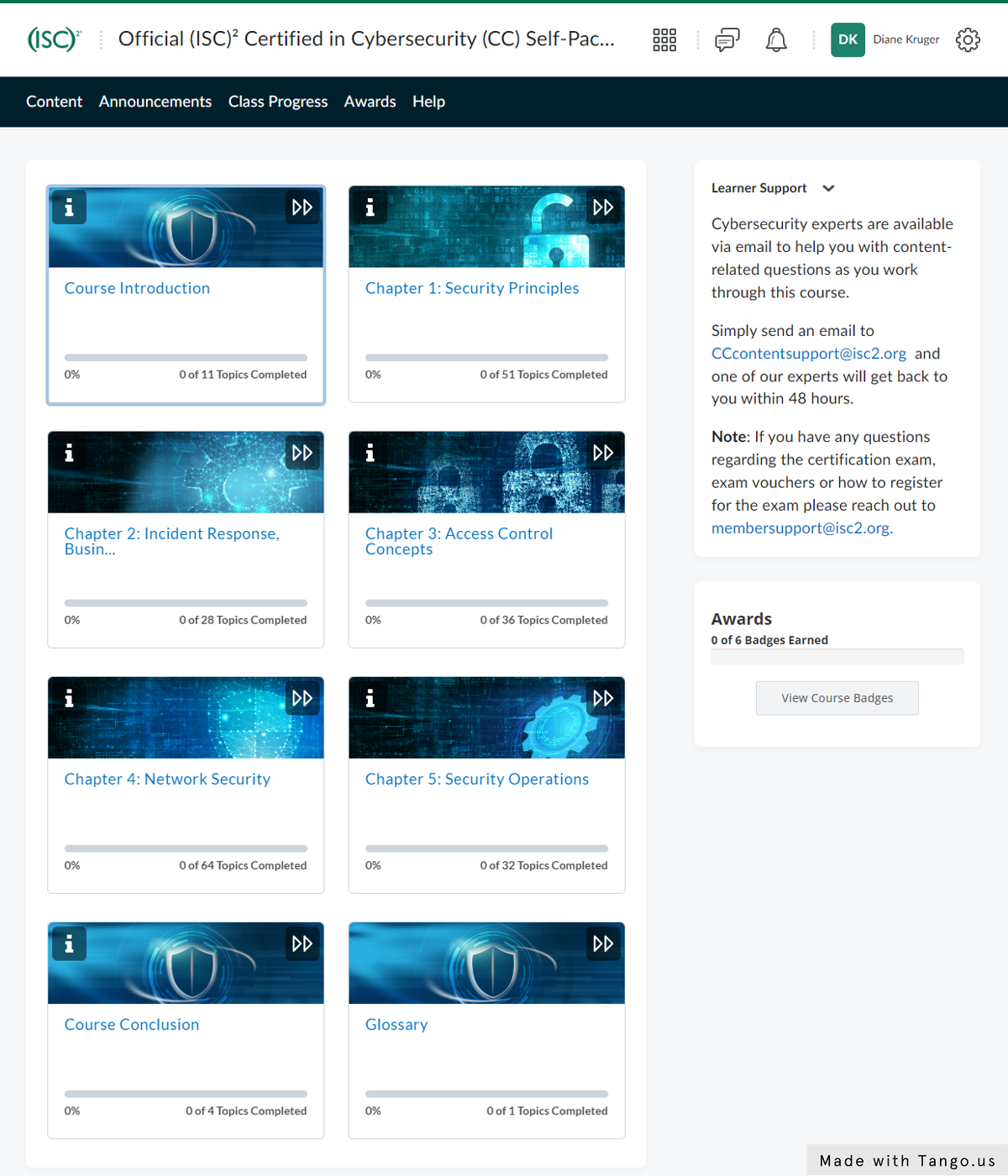Click '0 of 1 Topics Completed' text

547,1110
